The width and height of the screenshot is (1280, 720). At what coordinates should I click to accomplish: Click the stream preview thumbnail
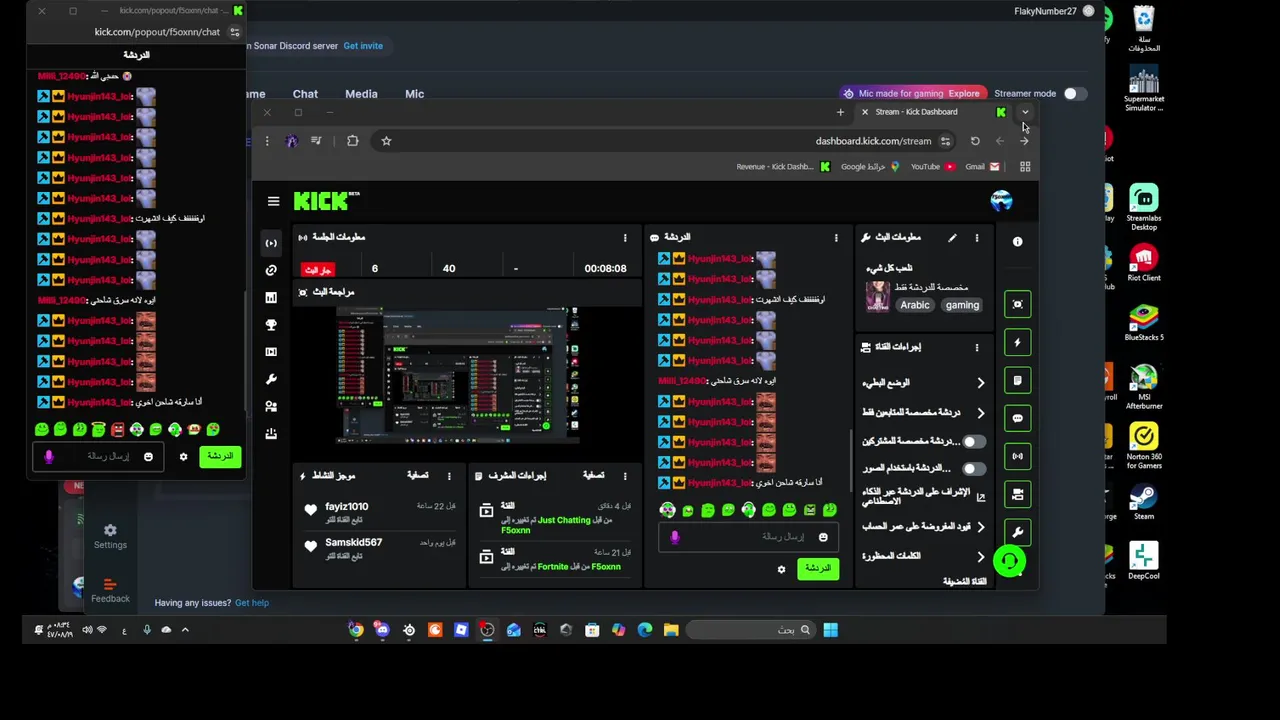(x=457, y=375)
